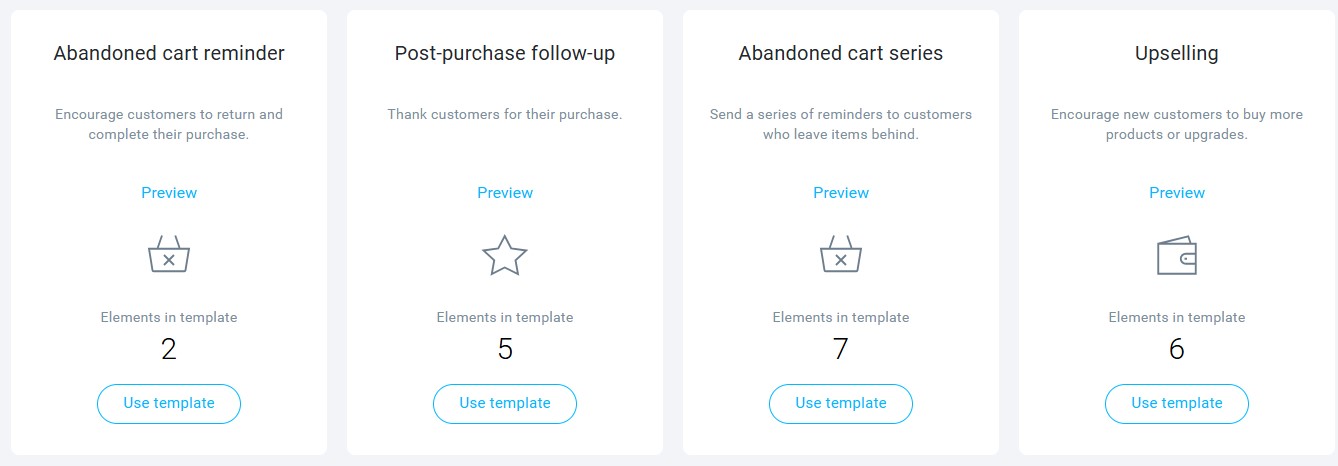Click the Abandoned cart series basket icon
This screenshot has height=466, width=1338.
841,255
